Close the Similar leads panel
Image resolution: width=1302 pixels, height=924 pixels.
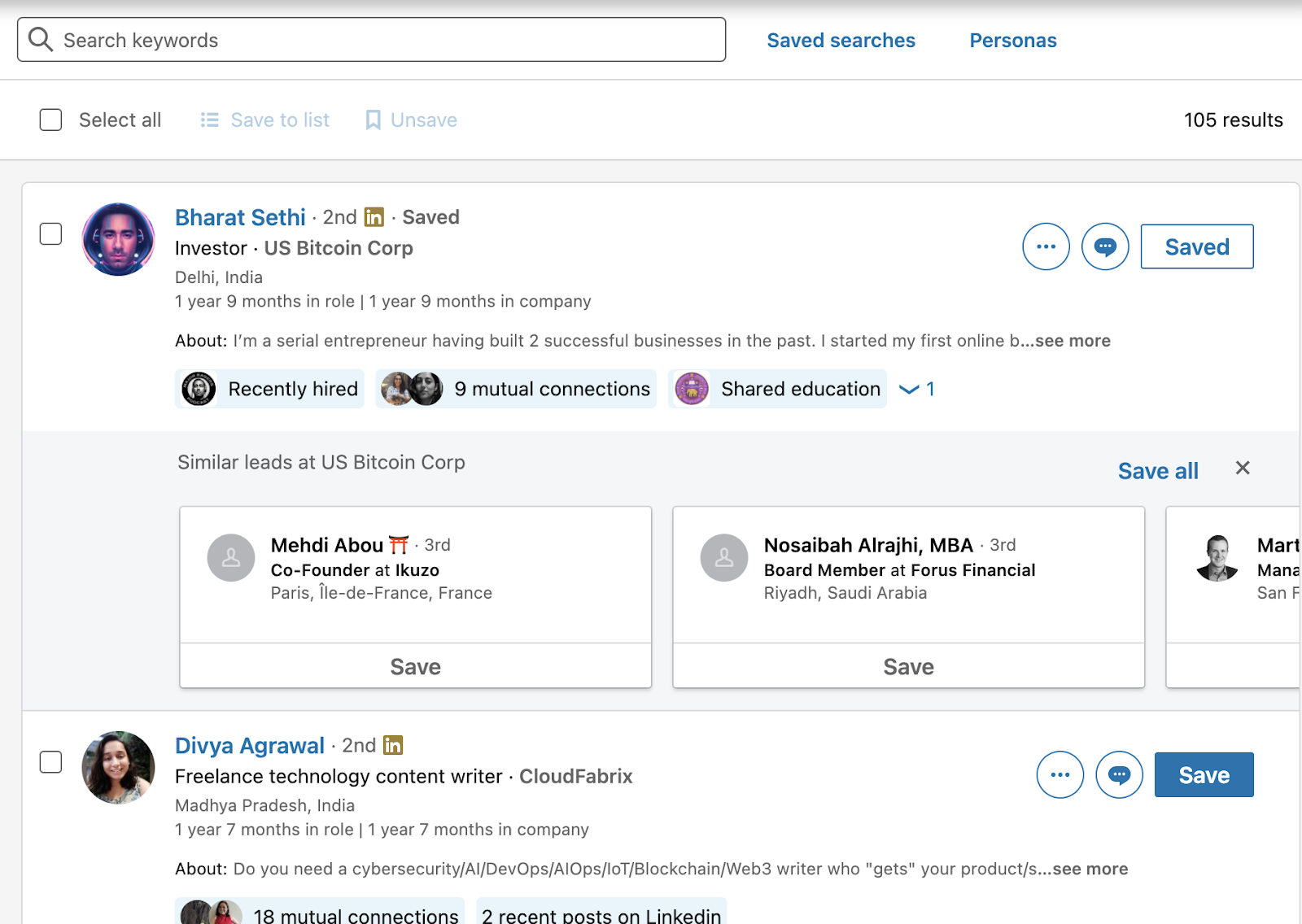(x=1242, y=468)
